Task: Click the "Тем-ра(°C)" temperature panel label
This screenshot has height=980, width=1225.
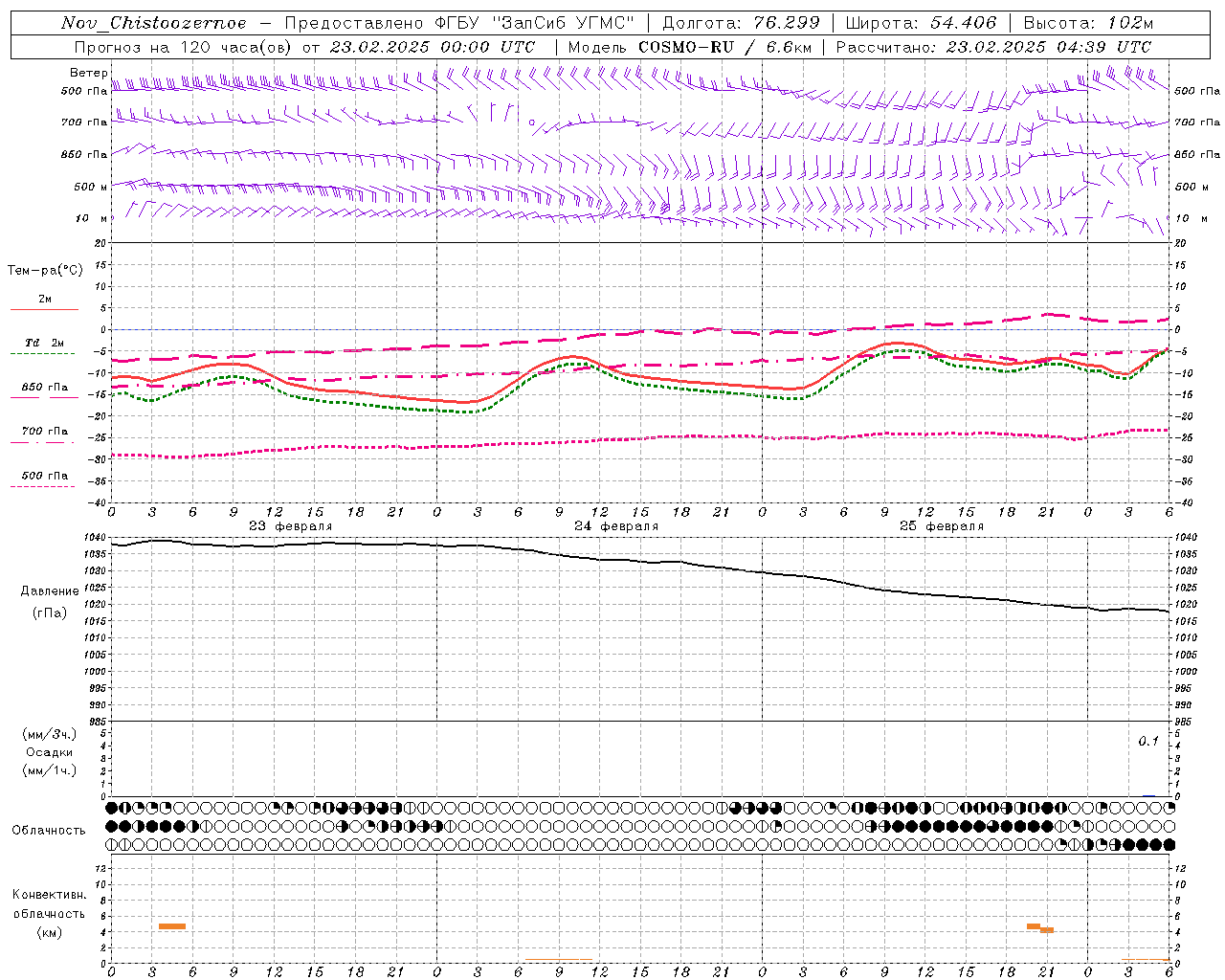Action: click(x=45, y=271)
